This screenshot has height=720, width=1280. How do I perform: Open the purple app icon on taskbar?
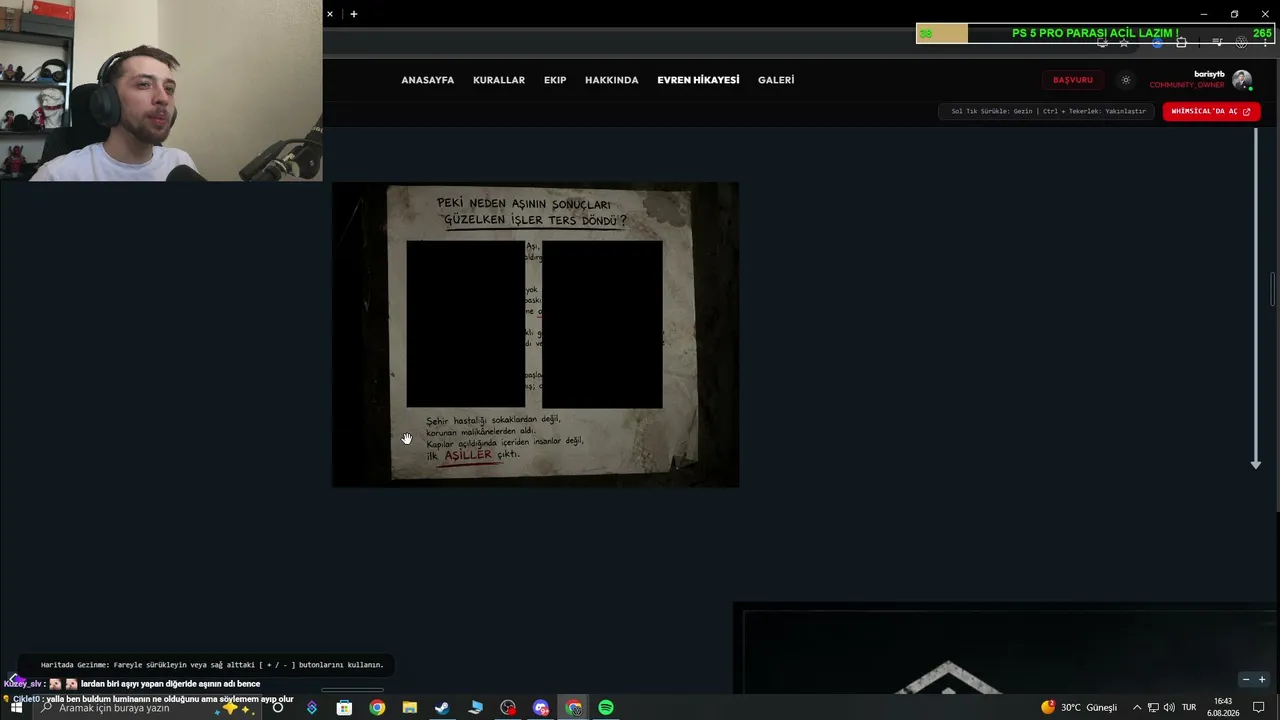(312, 708)
